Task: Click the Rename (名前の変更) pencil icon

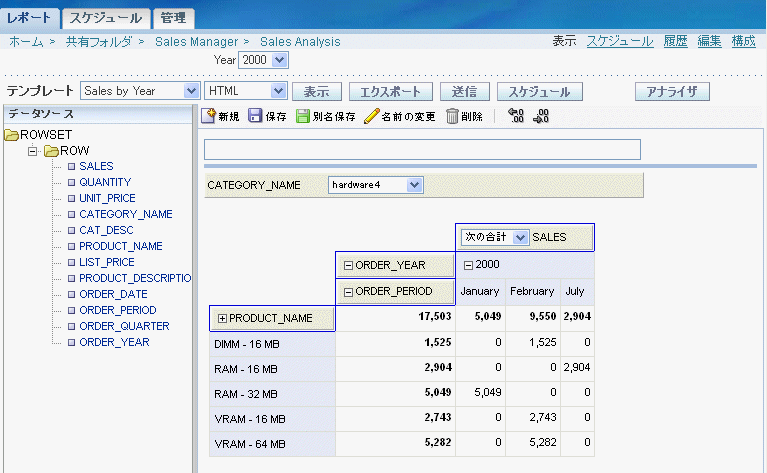Action: pos(371,116)
